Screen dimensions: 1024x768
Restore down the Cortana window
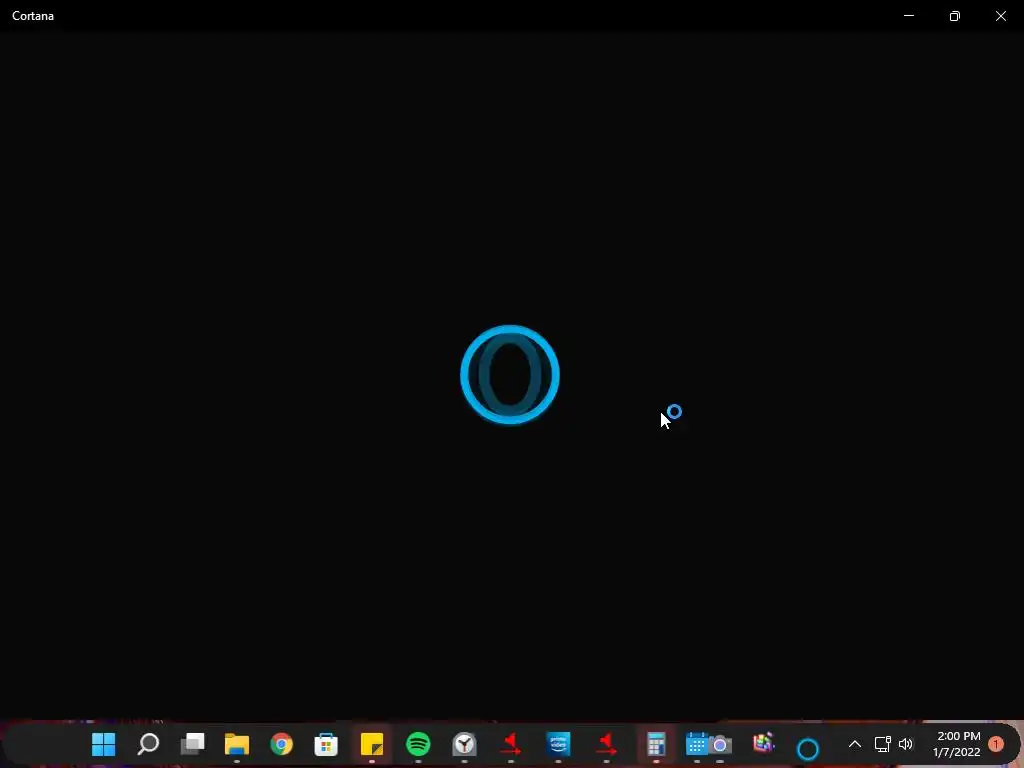pos(955,16)
